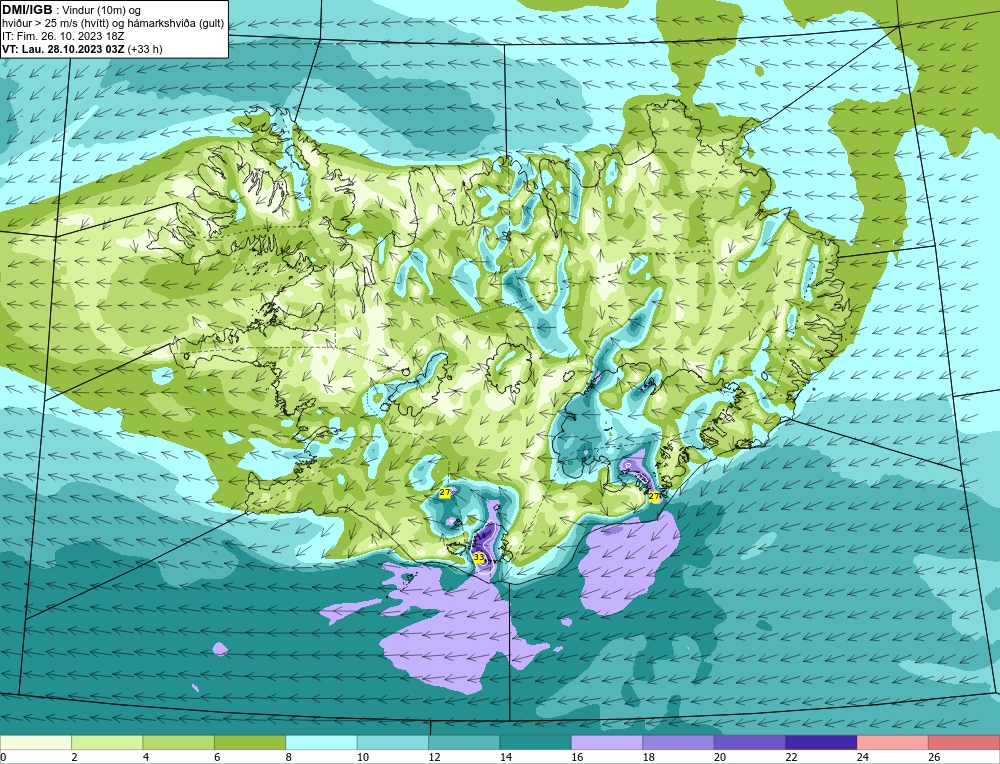Click the salmon legend swatch above 26 m/s

[x=964, y=742]
